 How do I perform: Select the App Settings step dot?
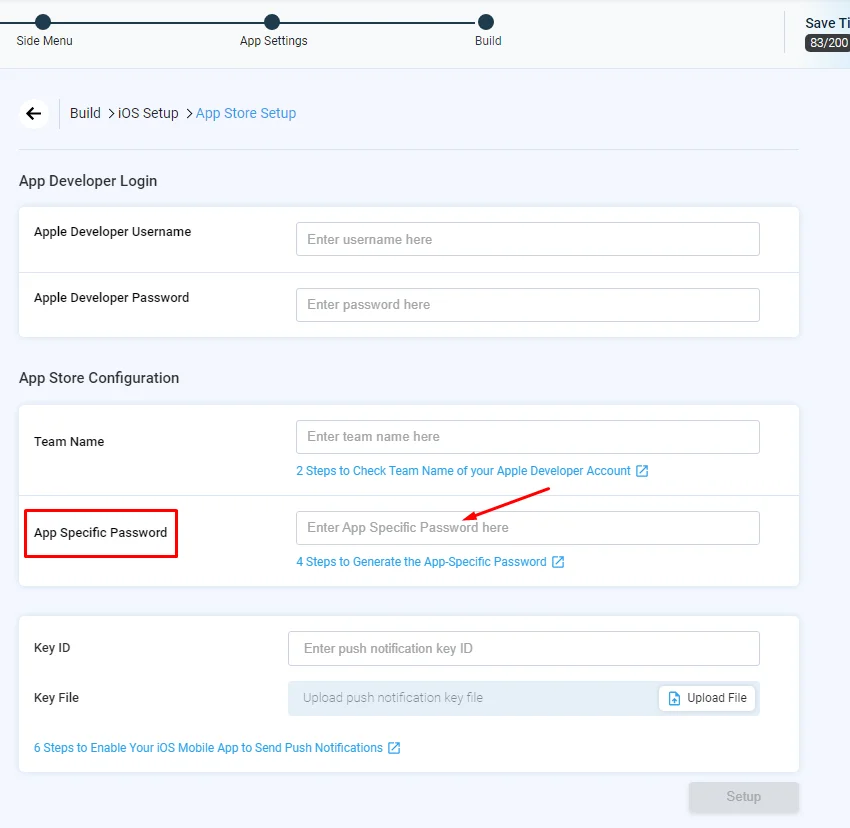pos(272,22)
